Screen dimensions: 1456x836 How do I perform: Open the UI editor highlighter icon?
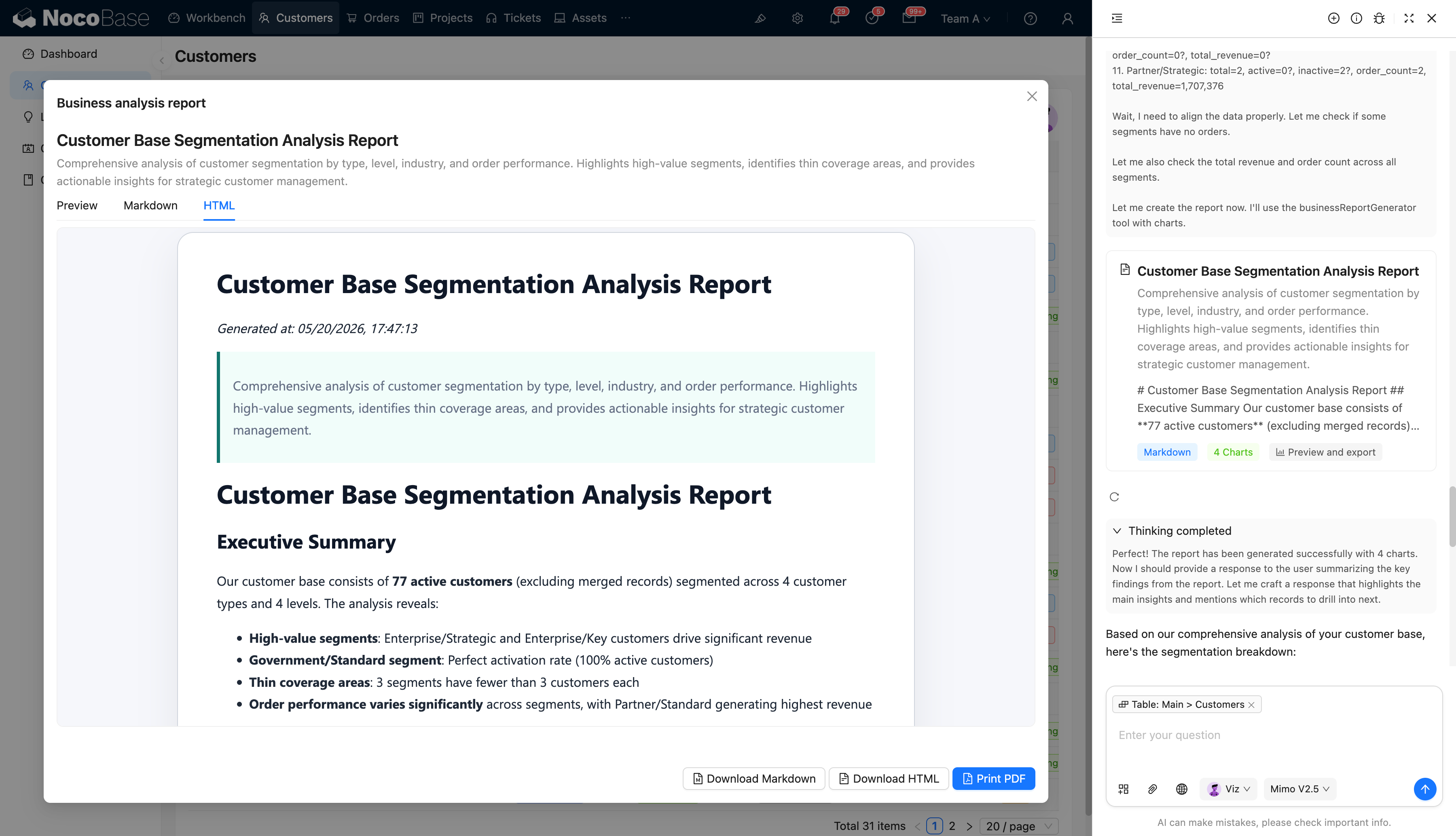click(760, 18)
